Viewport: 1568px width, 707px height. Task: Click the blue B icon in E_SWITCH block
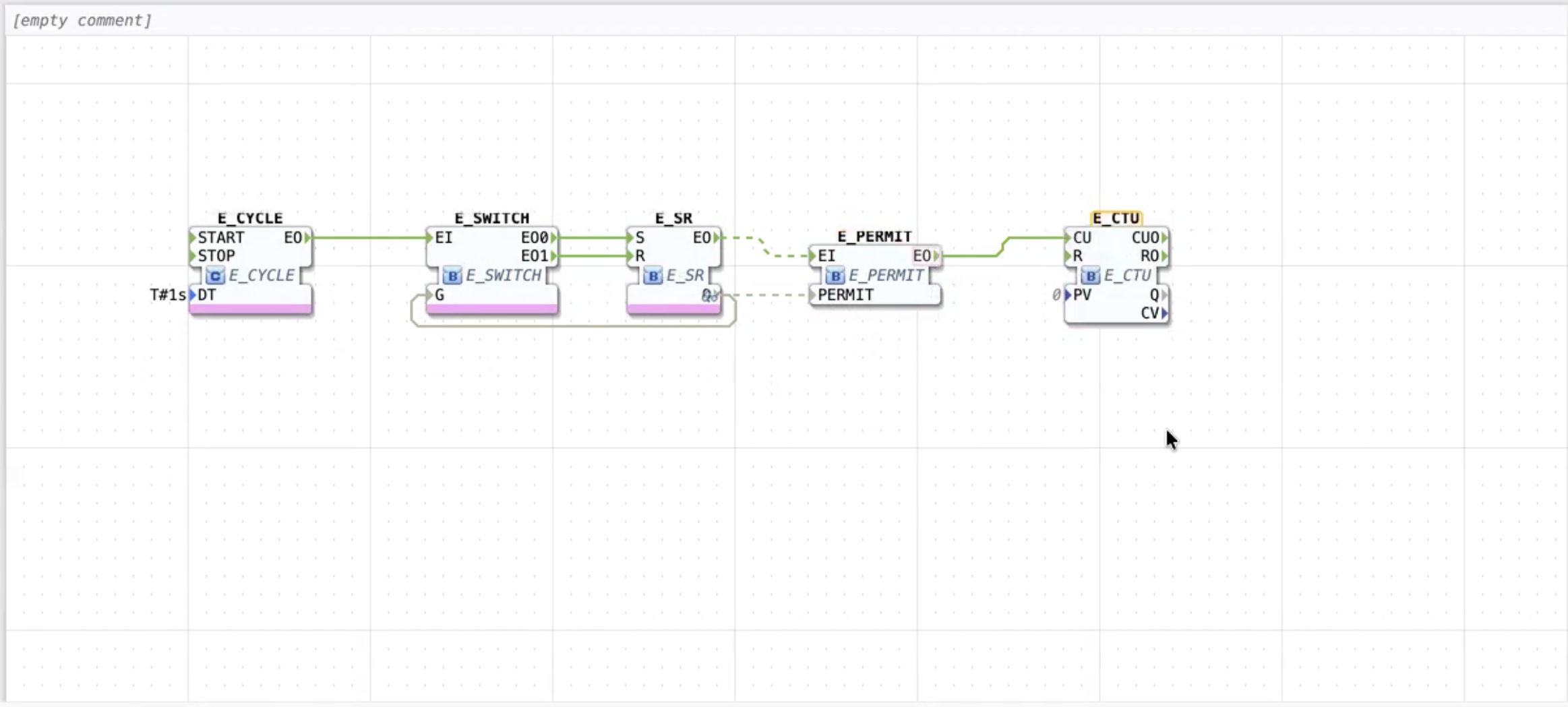point(452,276)
